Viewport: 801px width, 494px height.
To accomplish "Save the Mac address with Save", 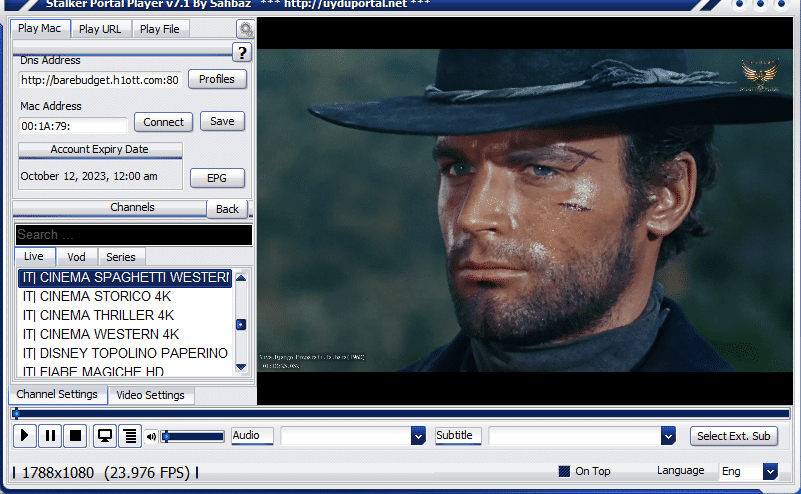I will (x=222, y=121).
